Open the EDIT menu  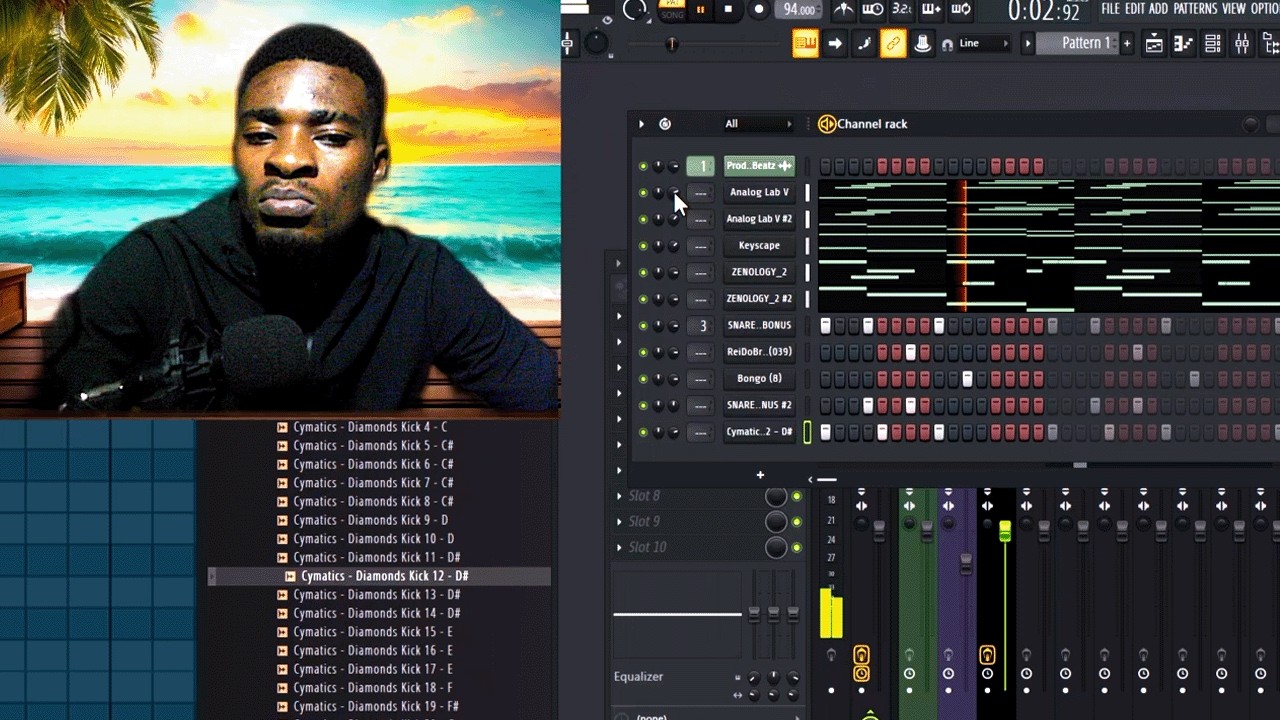[x=1135, y=9]
